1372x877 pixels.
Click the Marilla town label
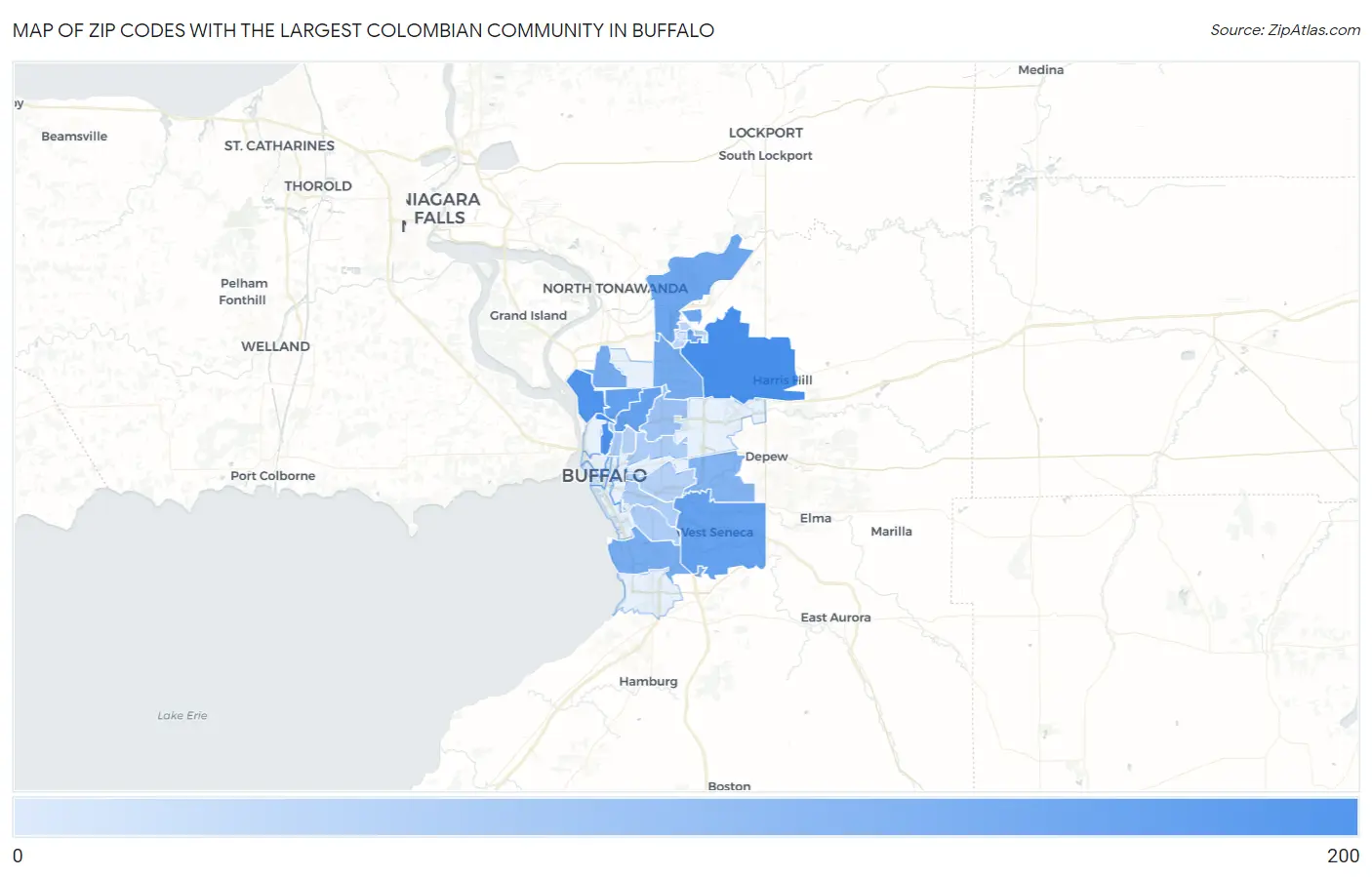pyautogui.click(x=891, y=532)
